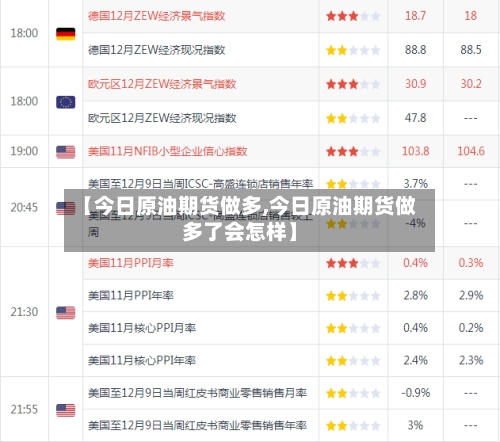
Task: Open 美国11月NFIB小型企业信心指数 event
Action: pos(168,151)
